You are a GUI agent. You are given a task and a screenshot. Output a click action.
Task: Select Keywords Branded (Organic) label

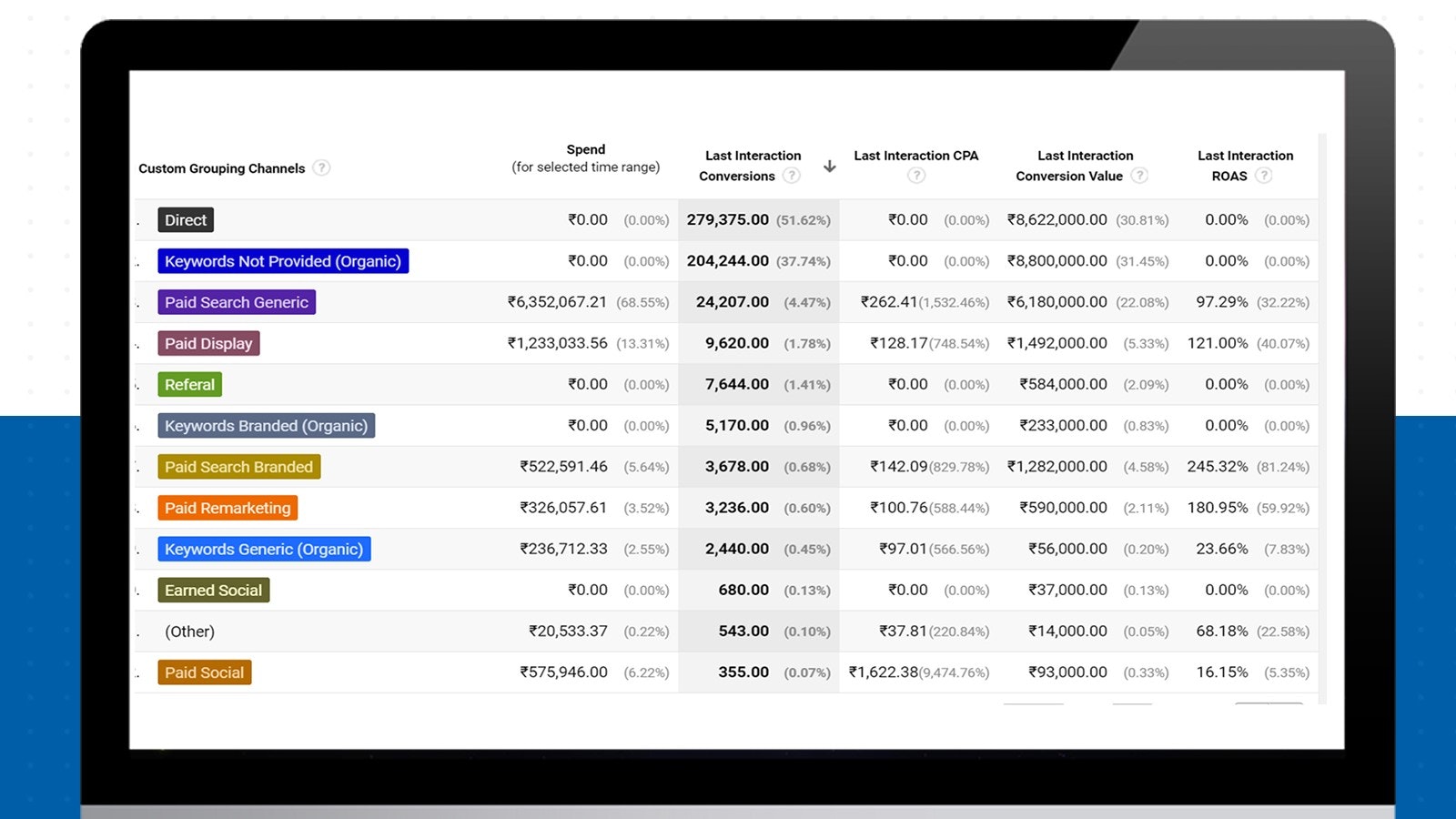266,425
